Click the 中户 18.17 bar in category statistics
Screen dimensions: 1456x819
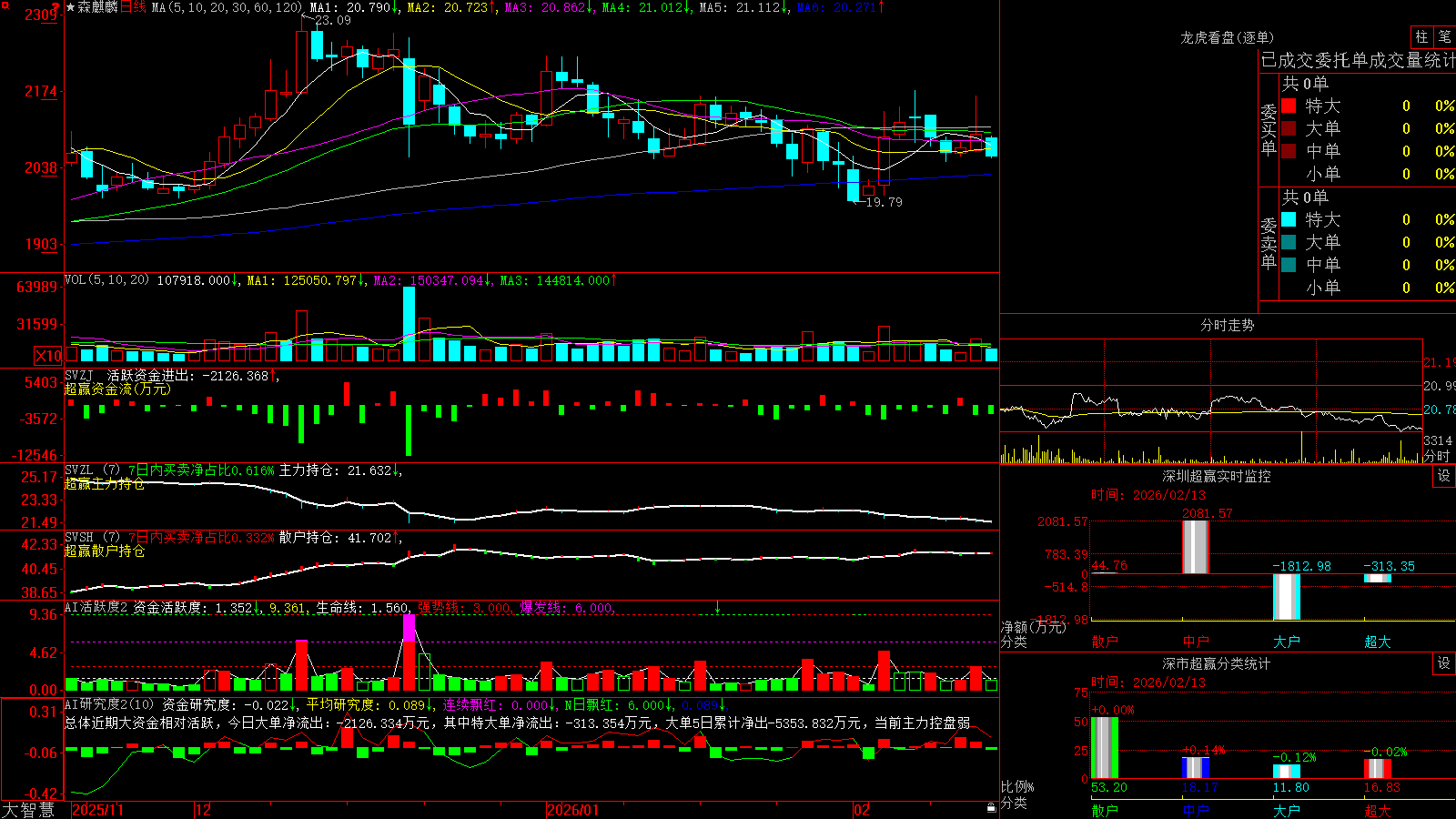[x=1196, y=768]
